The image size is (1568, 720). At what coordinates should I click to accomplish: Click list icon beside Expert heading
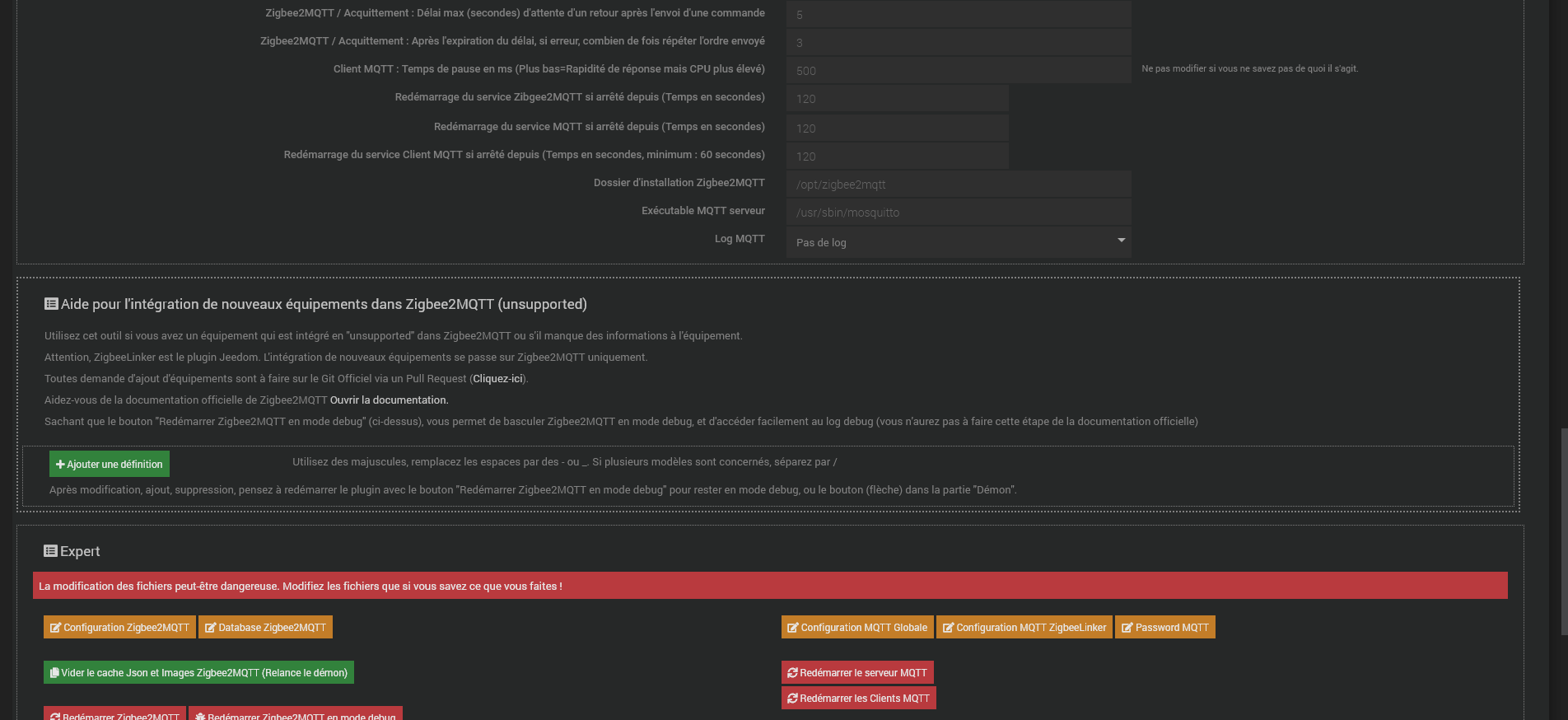click(x=50, y=551)
